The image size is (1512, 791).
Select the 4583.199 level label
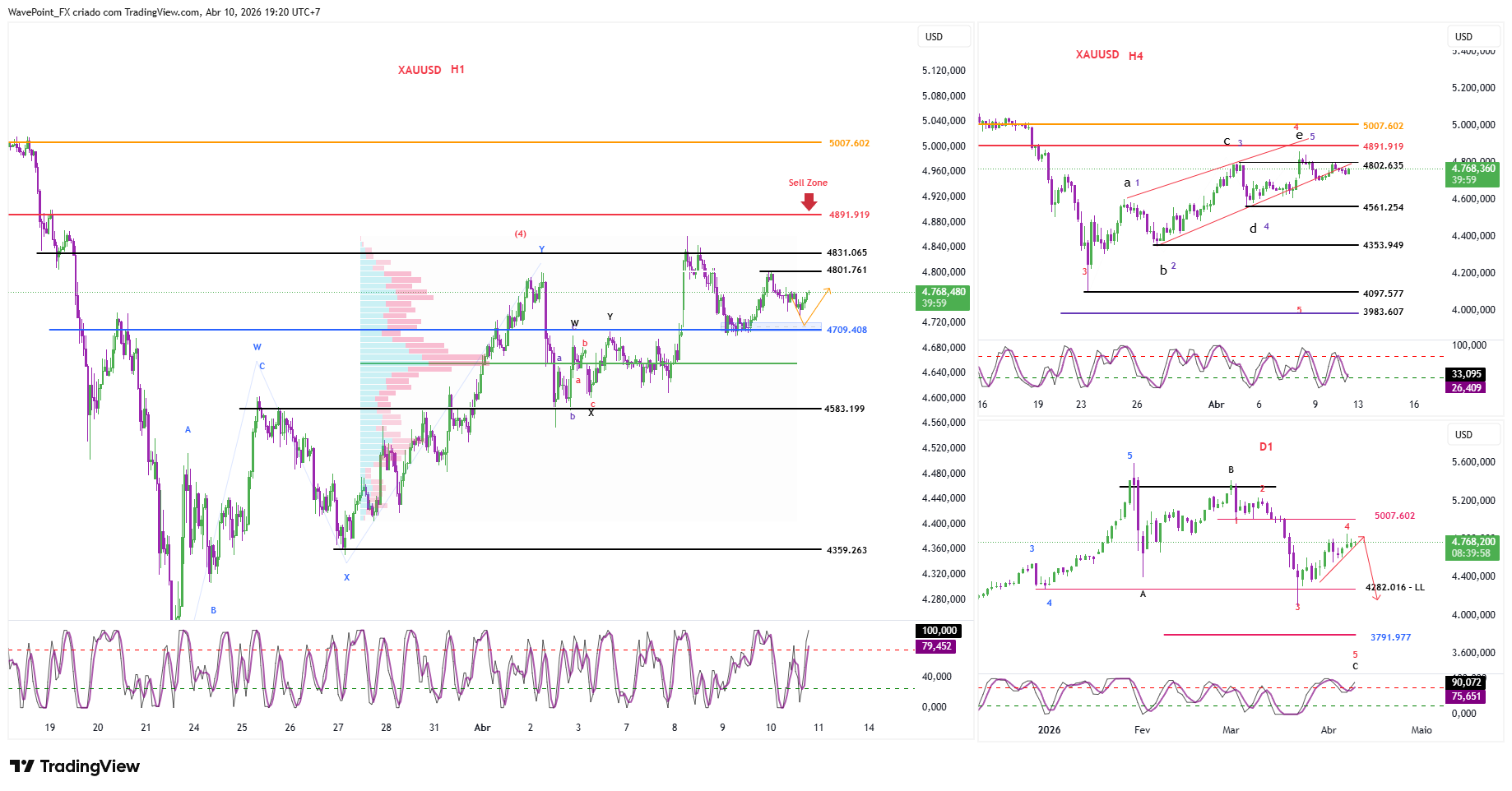[x=844, y=409]
